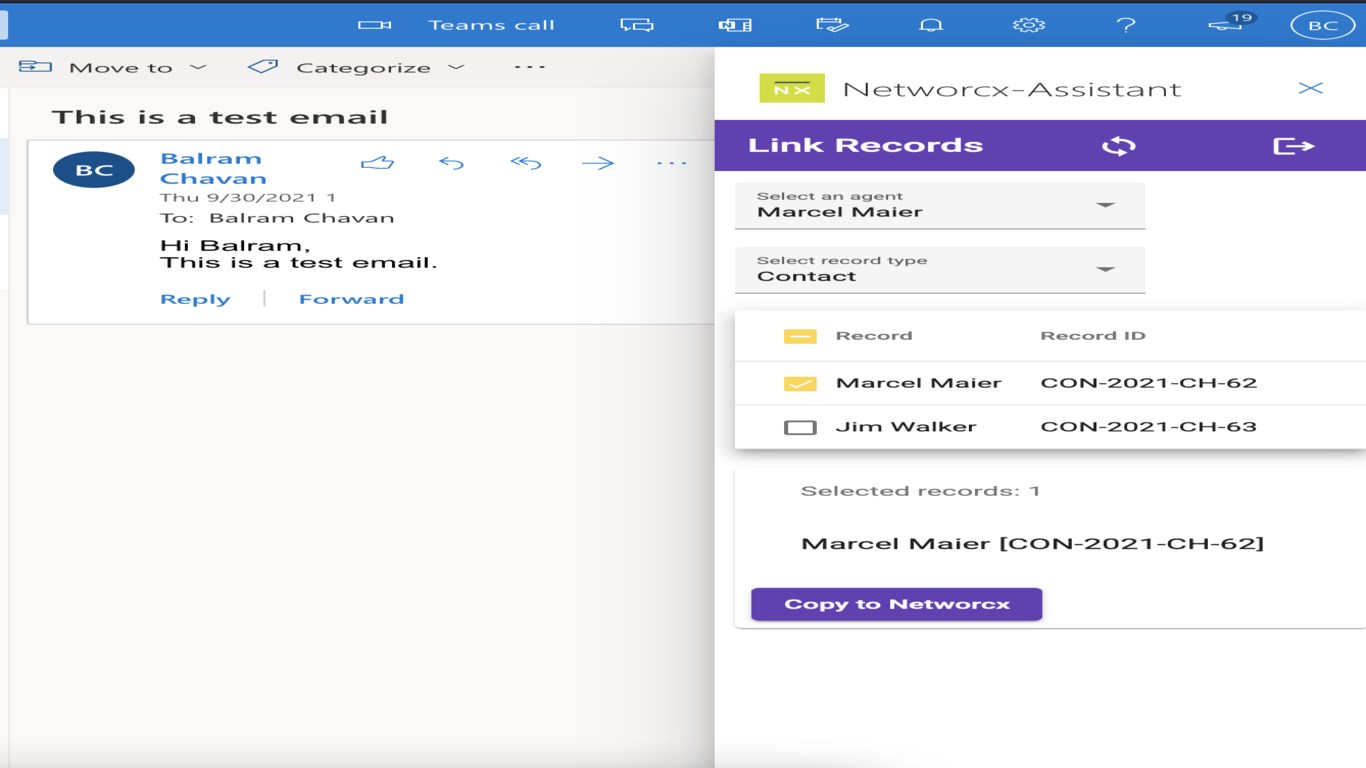1366x768 pixels.
Task: Click the forward arrow icon
Action: [598, 162]
